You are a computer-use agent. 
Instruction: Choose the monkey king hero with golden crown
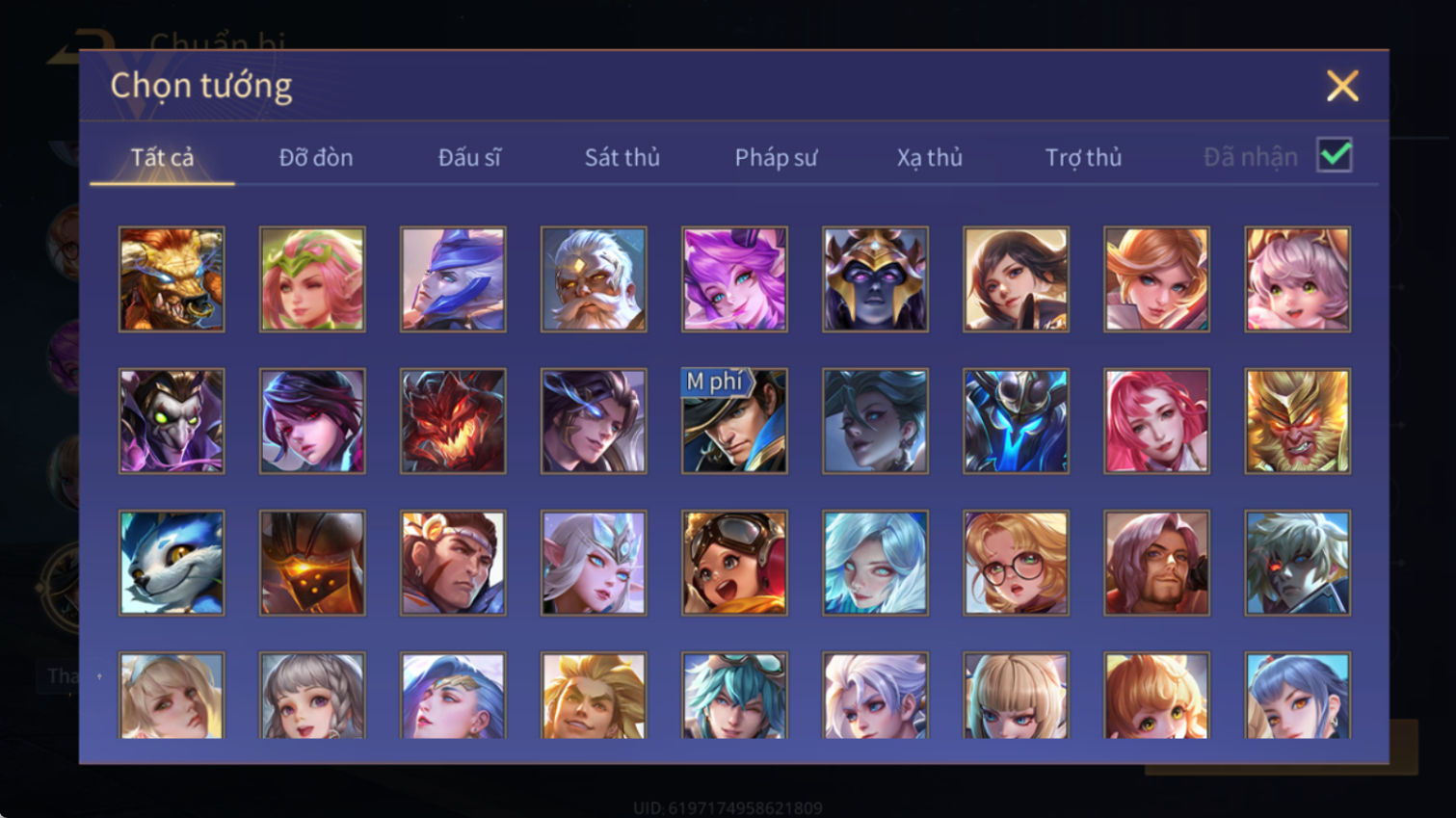(x=1297, y=421)
